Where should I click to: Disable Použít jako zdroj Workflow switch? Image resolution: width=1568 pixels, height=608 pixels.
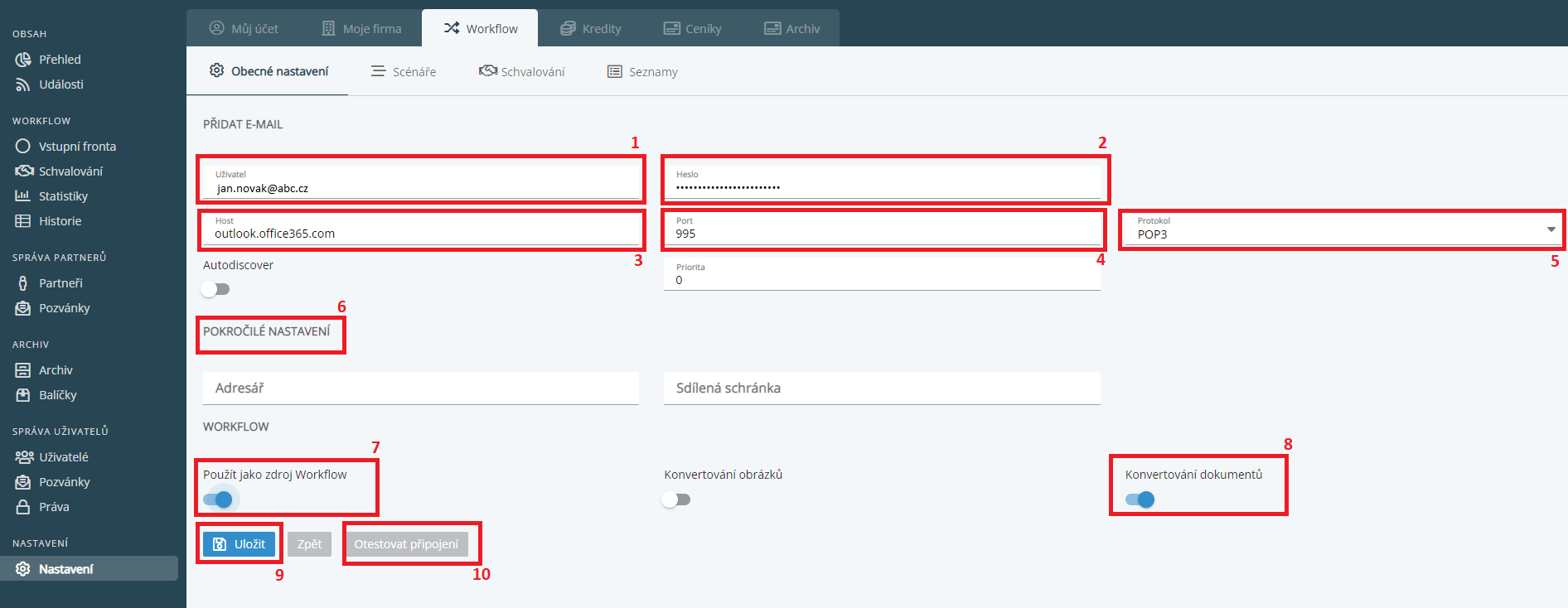pyautogui.click(x=218, y=499)
